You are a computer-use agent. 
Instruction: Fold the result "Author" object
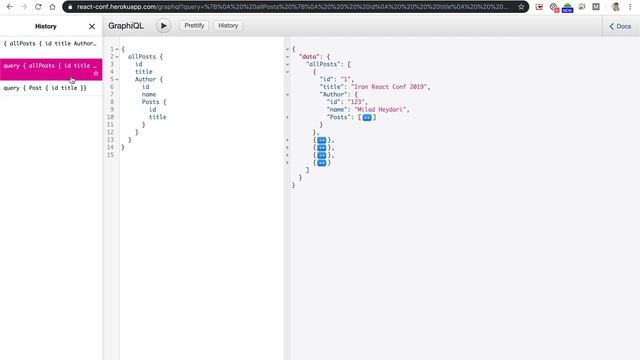click(x=287, y=94)
